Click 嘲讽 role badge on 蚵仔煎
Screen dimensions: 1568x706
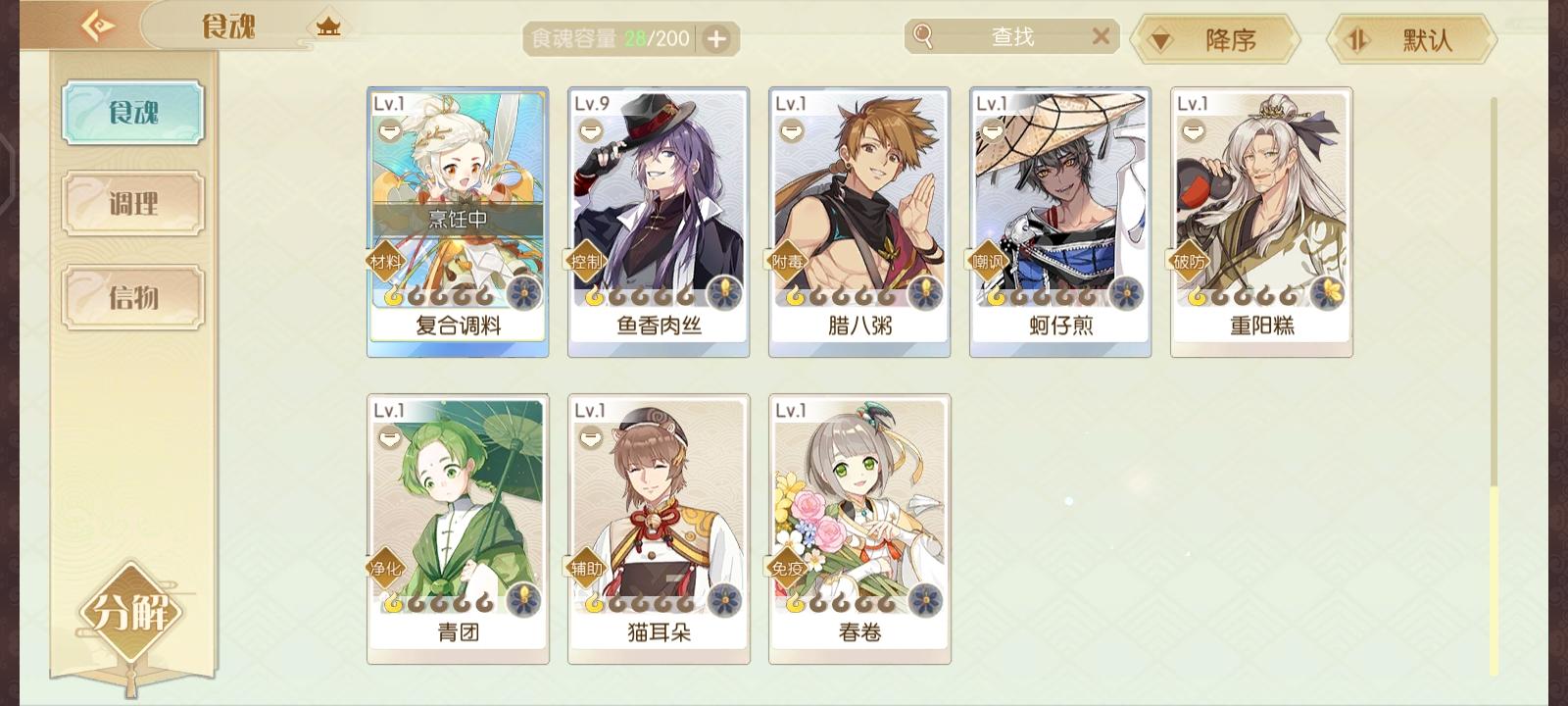pos(988,261)
